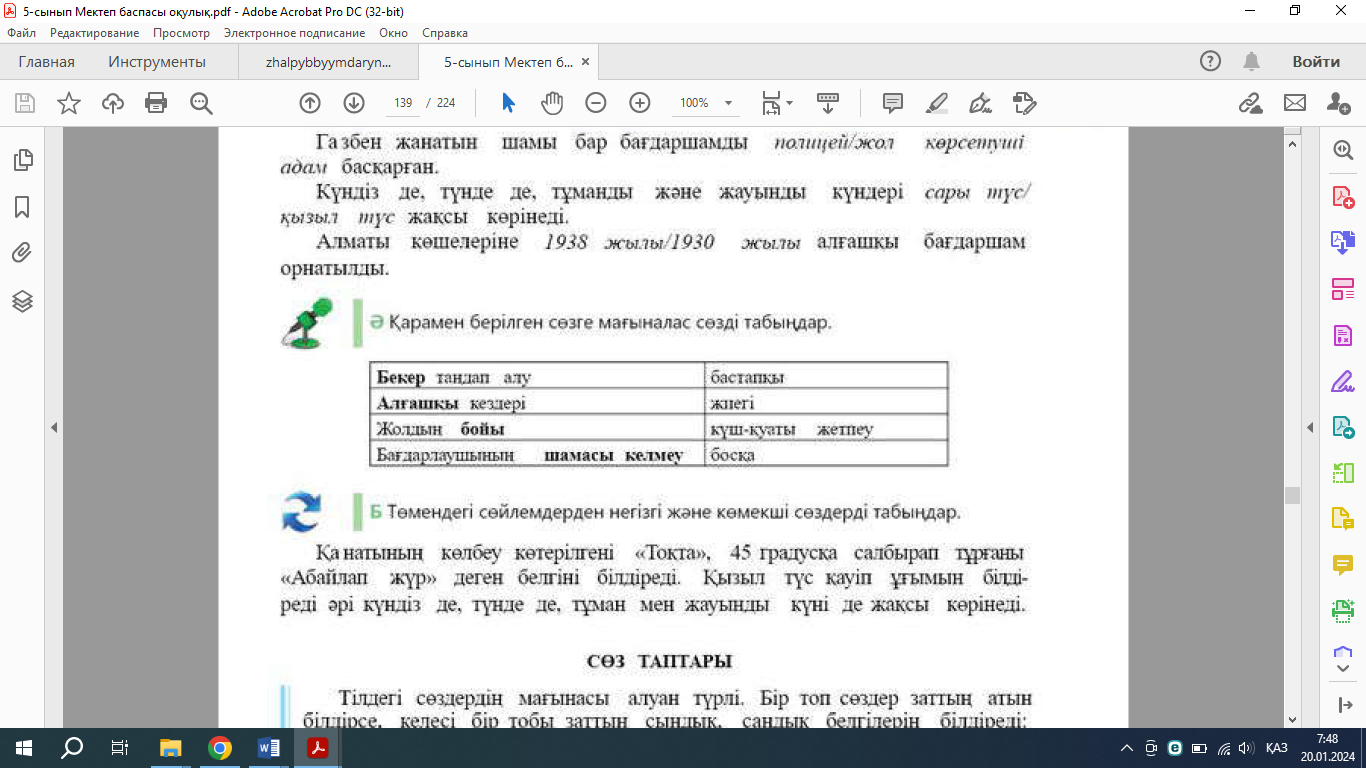Open File Explorer from the taskbar
Image resolution: width=1366 pixels, height=768 pixels.
tap(171, 748)
